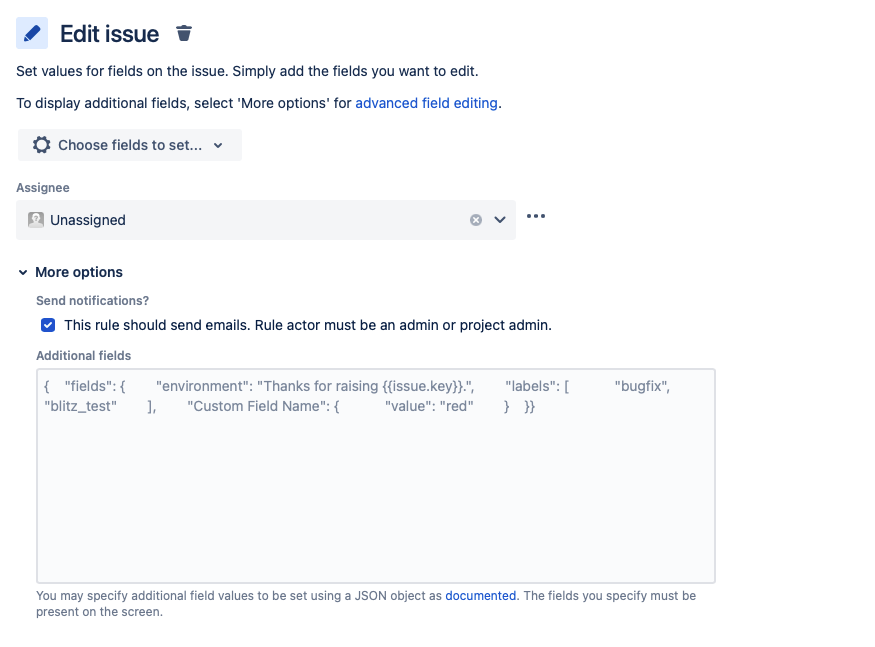Click the 'This rule should send emails' label

click(x=307, y=325)
